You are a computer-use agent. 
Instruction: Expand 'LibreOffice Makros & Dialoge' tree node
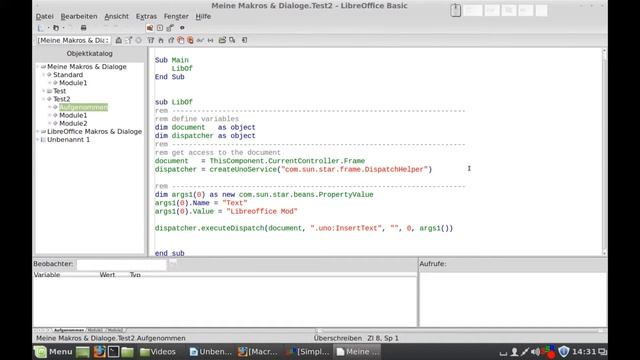[38, 131]
